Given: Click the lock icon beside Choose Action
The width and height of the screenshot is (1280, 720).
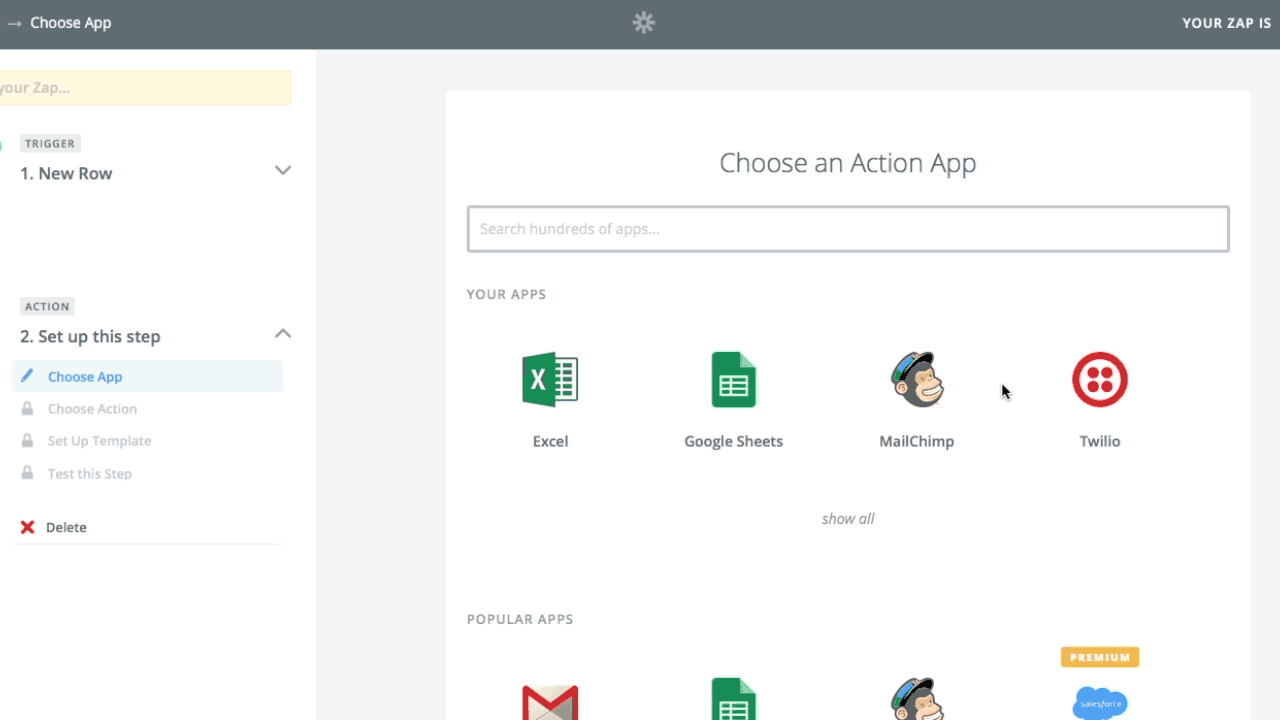Looking at the screenshot, I should 28,408.
